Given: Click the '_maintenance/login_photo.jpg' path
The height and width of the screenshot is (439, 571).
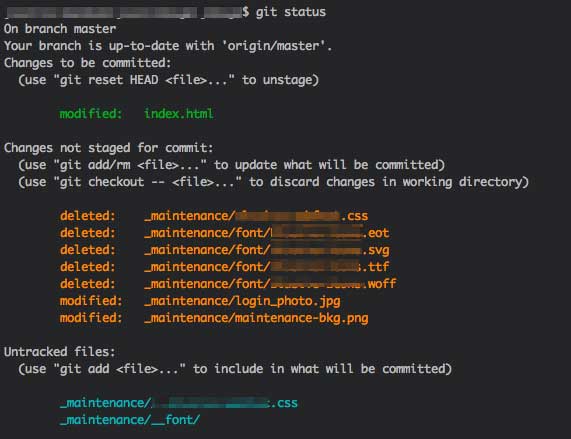Looking at the screenshot, I should (242, 301).
